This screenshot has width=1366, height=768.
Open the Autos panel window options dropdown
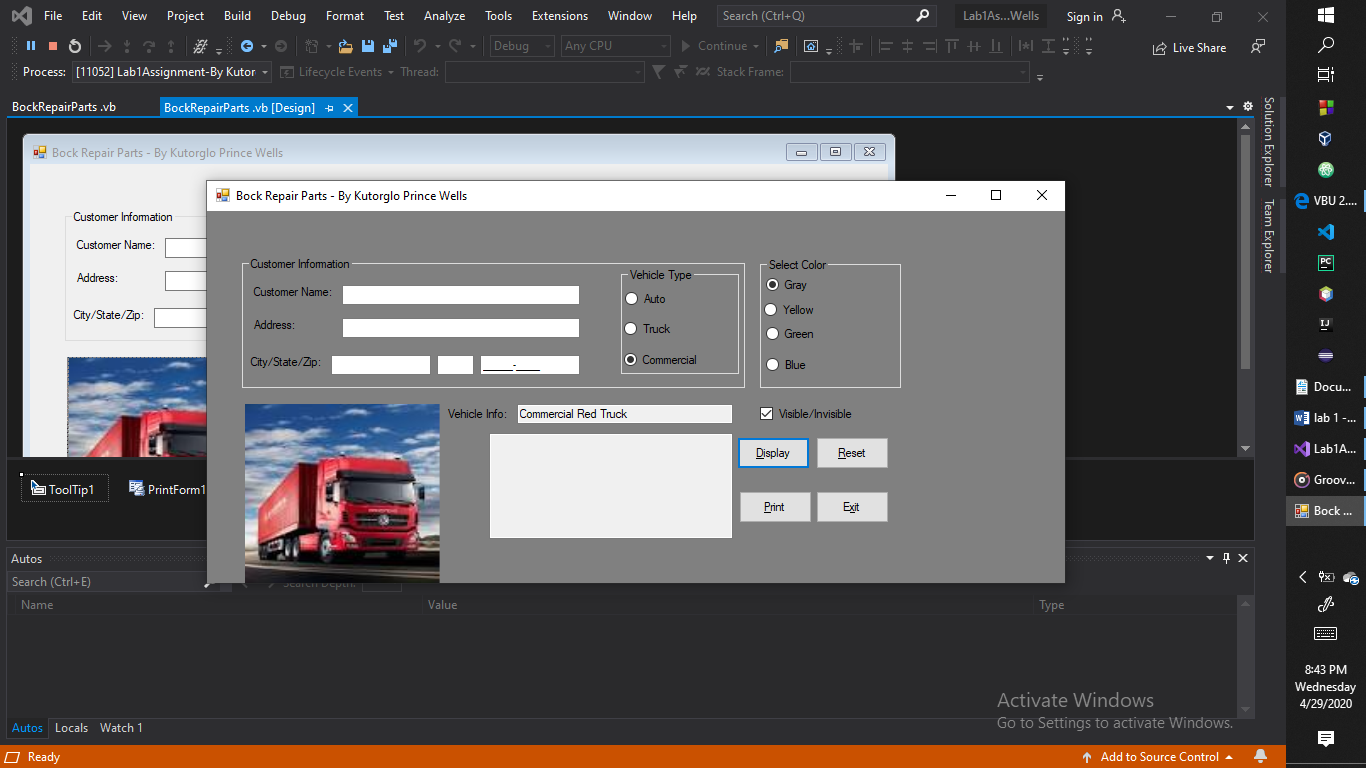[x=1210, y=558]
